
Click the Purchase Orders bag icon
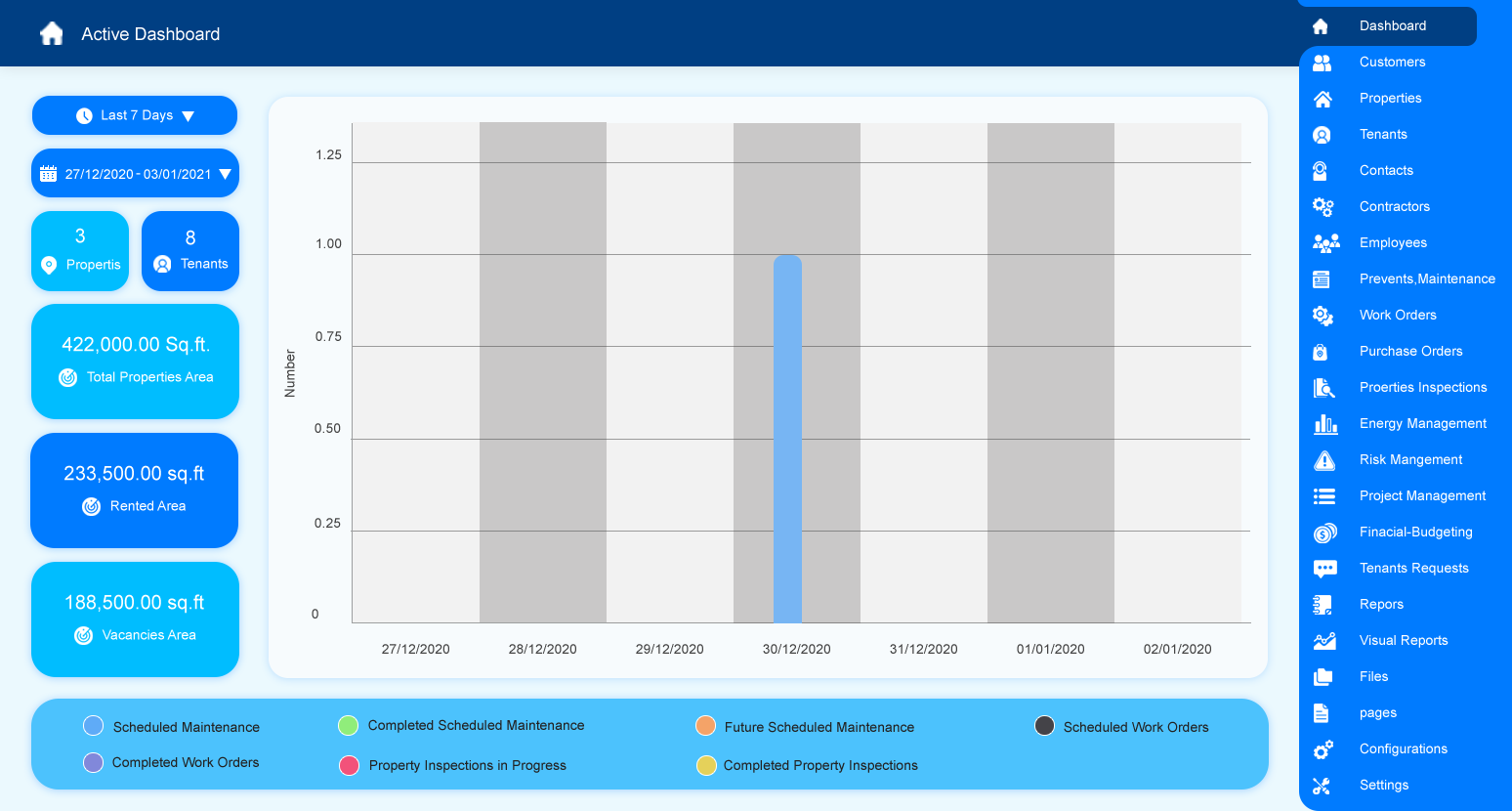[x=1321, y=352]
